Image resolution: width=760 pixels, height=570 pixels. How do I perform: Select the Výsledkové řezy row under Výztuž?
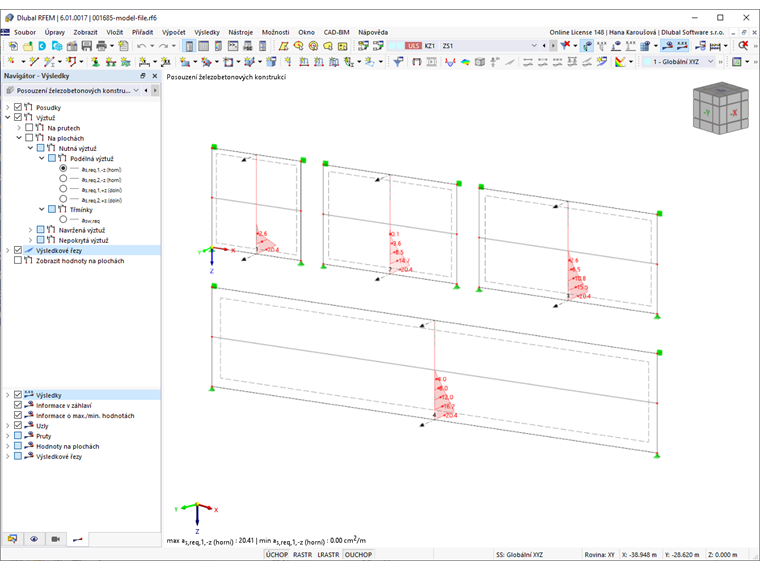pyautogui.click(x=80, y=250)
